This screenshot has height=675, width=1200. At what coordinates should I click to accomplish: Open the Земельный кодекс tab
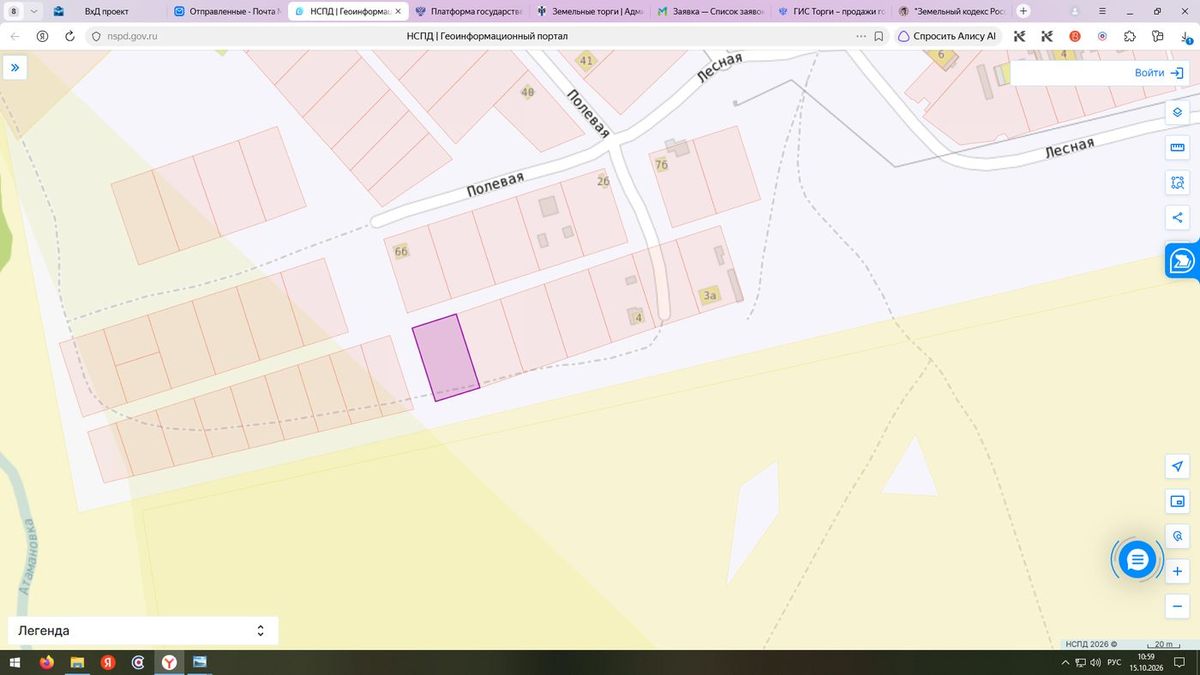coord(952,11)
